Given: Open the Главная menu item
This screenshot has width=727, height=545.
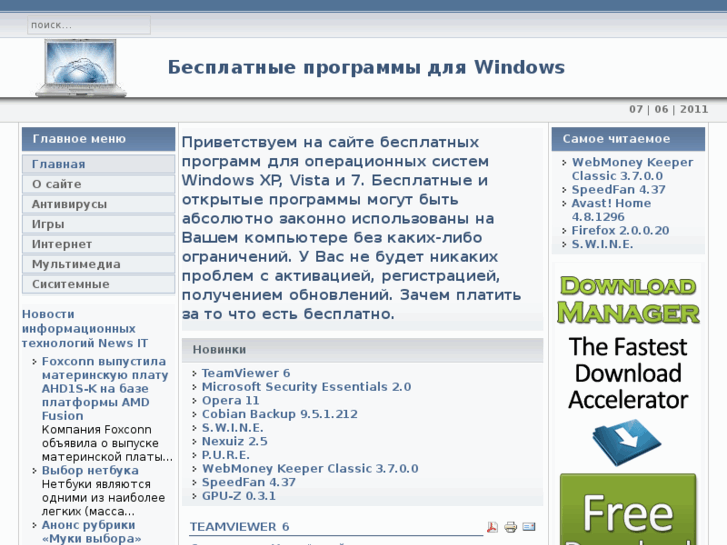Looking at the screenshot, I should tap(98, 164).
